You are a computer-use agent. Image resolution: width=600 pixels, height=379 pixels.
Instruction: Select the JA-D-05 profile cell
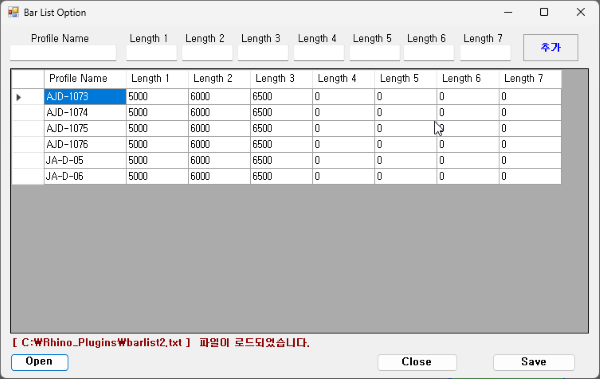click(85, 160)
